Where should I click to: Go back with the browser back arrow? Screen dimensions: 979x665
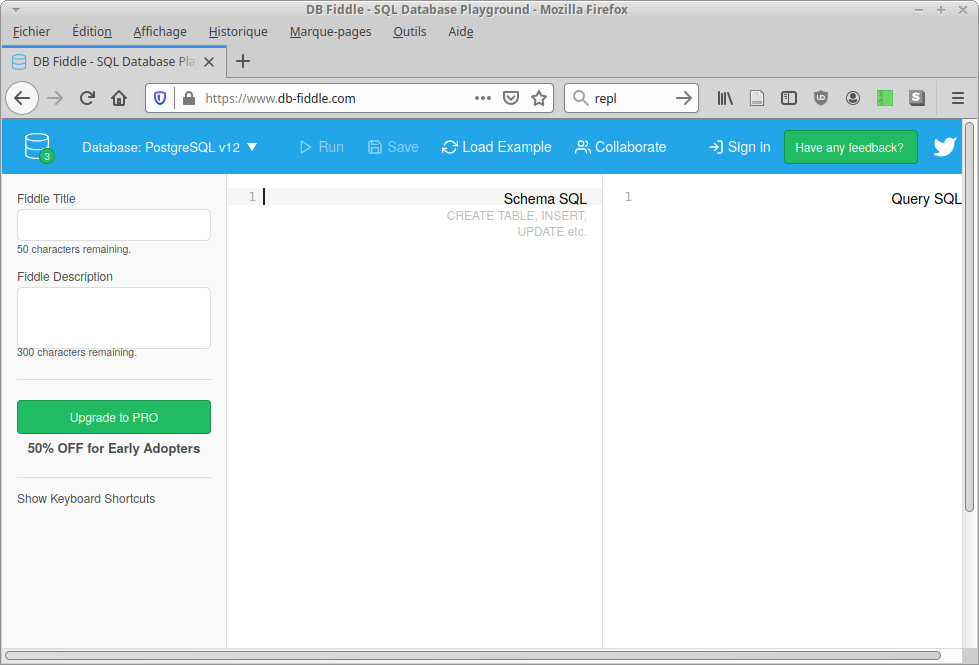click(22, 98)
